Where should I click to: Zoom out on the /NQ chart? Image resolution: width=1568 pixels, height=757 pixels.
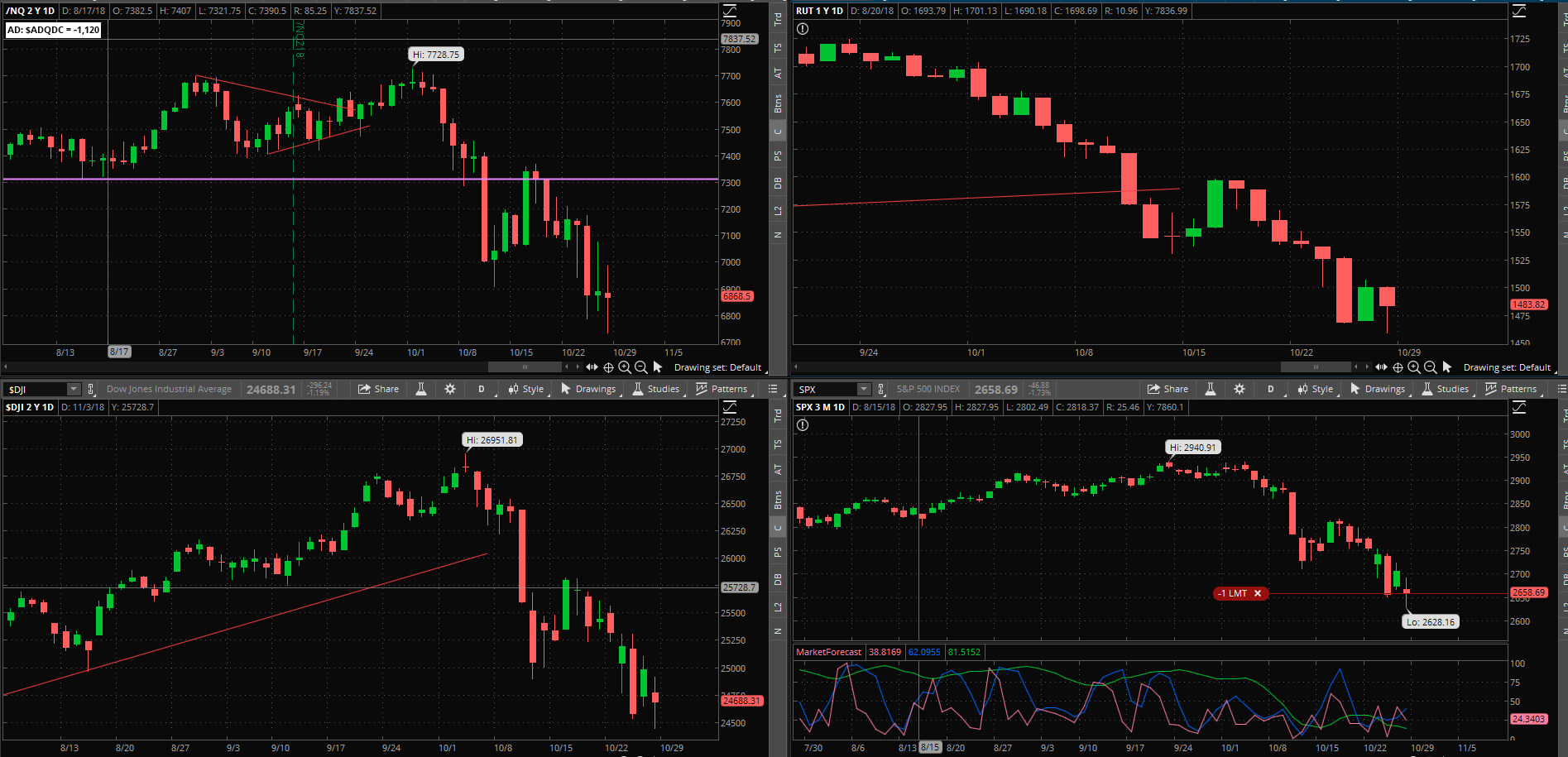pos(640,367)
